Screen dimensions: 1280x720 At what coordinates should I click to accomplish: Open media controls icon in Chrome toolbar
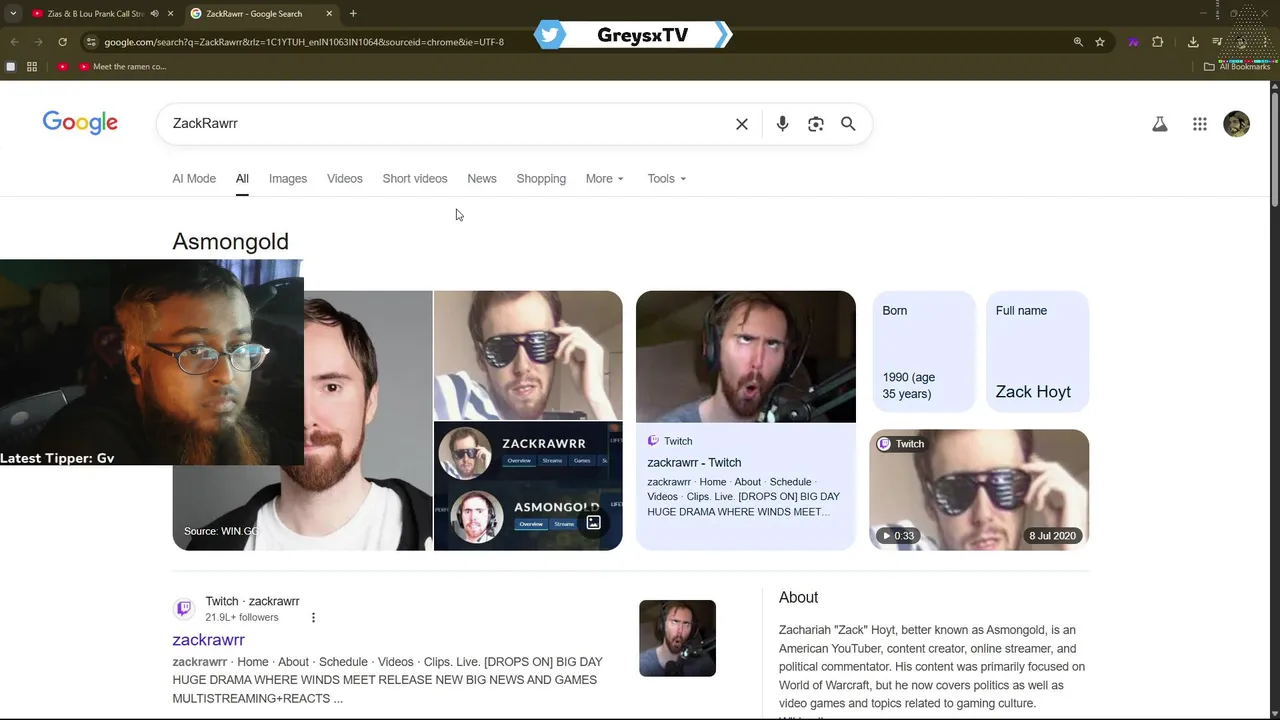pos(1217,42)
